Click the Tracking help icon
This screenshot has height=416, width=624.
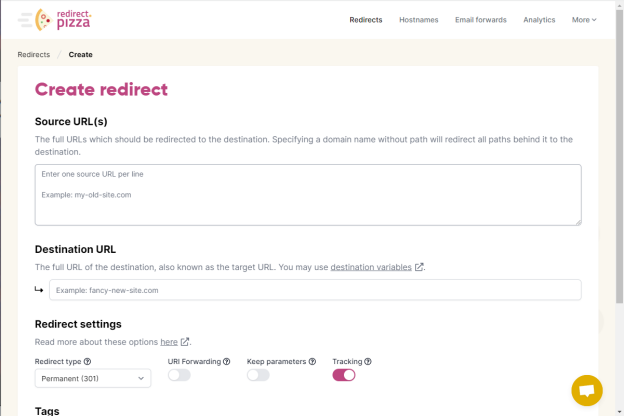click(x=368, y=361)
